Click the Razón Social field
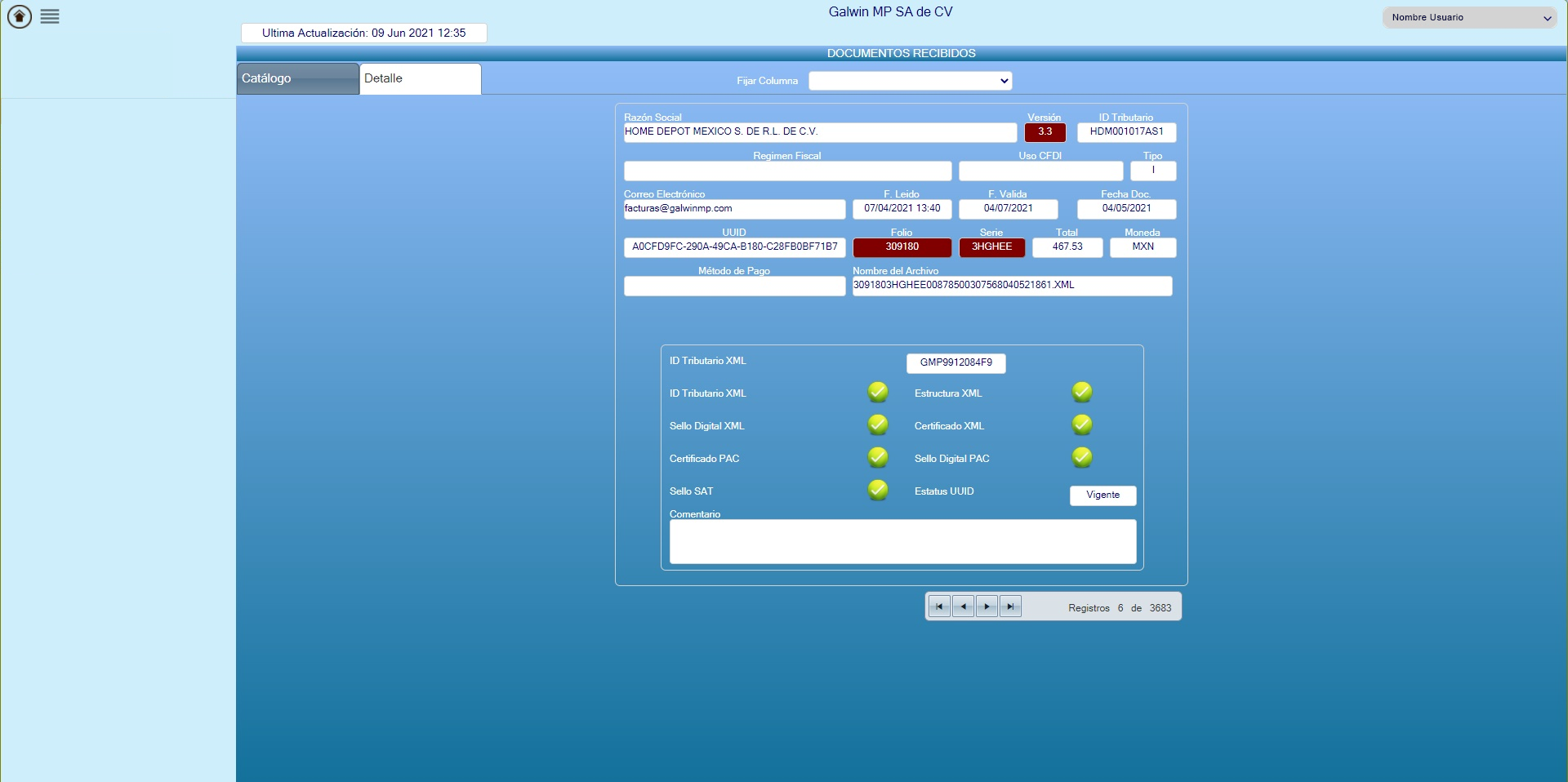This screenshot has height=782, width=1568. [x=820, y=132]
